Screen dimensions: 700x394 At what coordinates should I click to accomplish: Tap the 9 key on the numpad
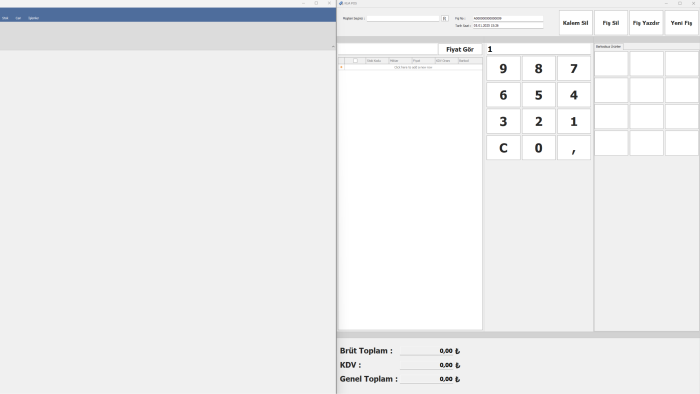point(503,69)
